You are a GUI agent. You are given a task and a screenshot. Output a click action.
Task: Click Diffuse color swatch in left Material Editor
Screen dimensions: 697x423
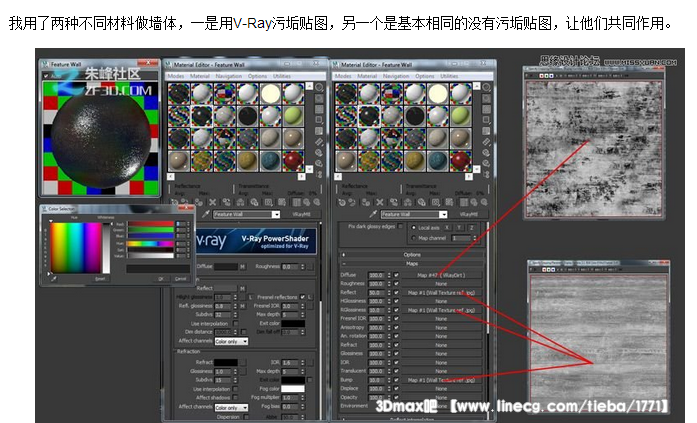pyautogui.click(x=226, y=267)
